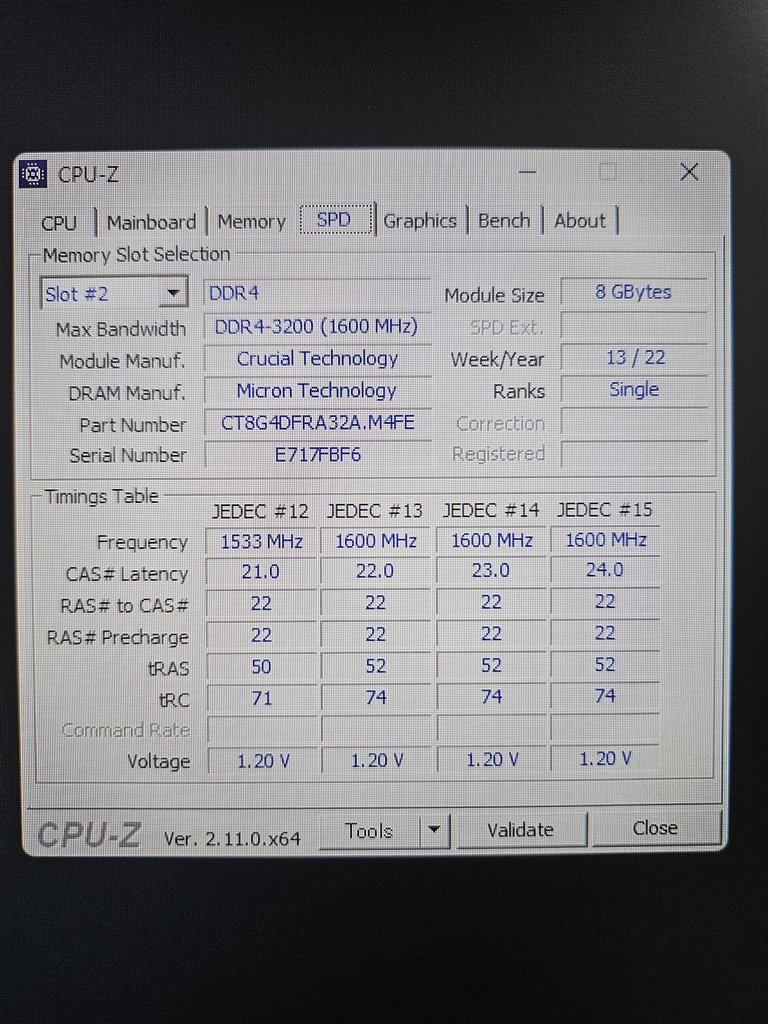Click the DDR4-3200 (1600 MHz) bandwidth value

point(317,325)
